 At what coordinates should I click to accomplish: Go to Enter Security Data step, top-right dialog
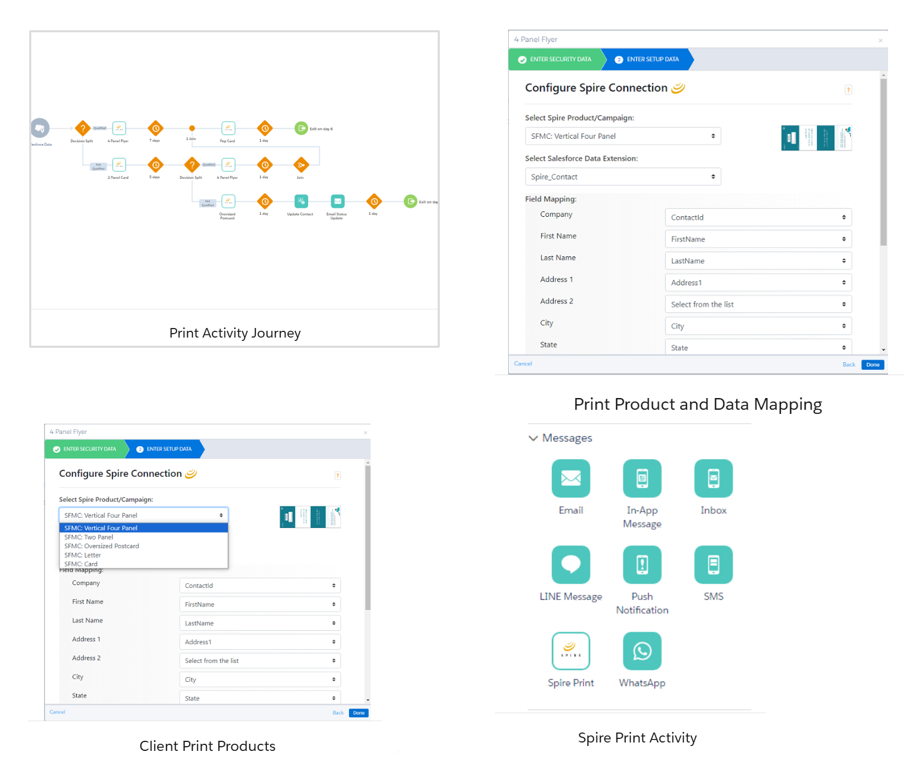click(555, 60)
